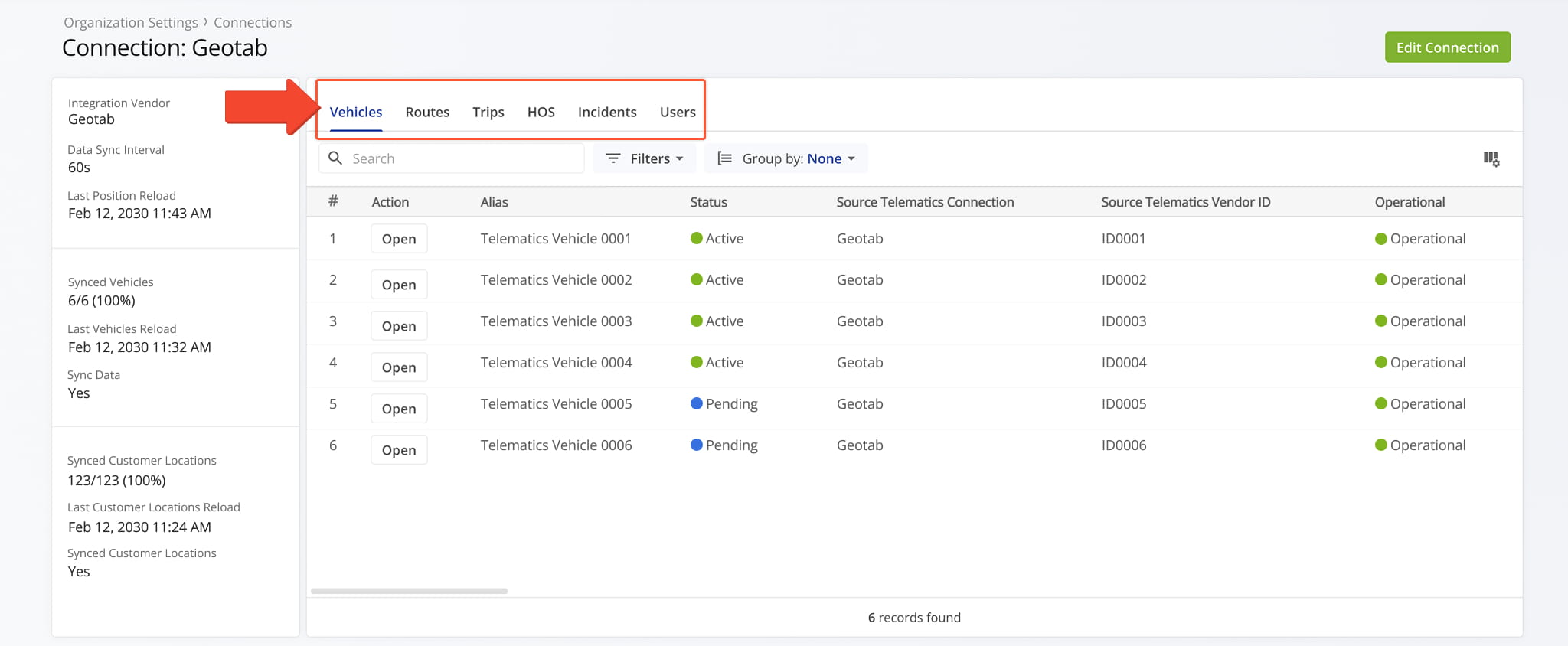This screenshot has width=1568, height=646.
Task: Click the 123/123 (100%) locations value
Action: [x=116, y=481]
